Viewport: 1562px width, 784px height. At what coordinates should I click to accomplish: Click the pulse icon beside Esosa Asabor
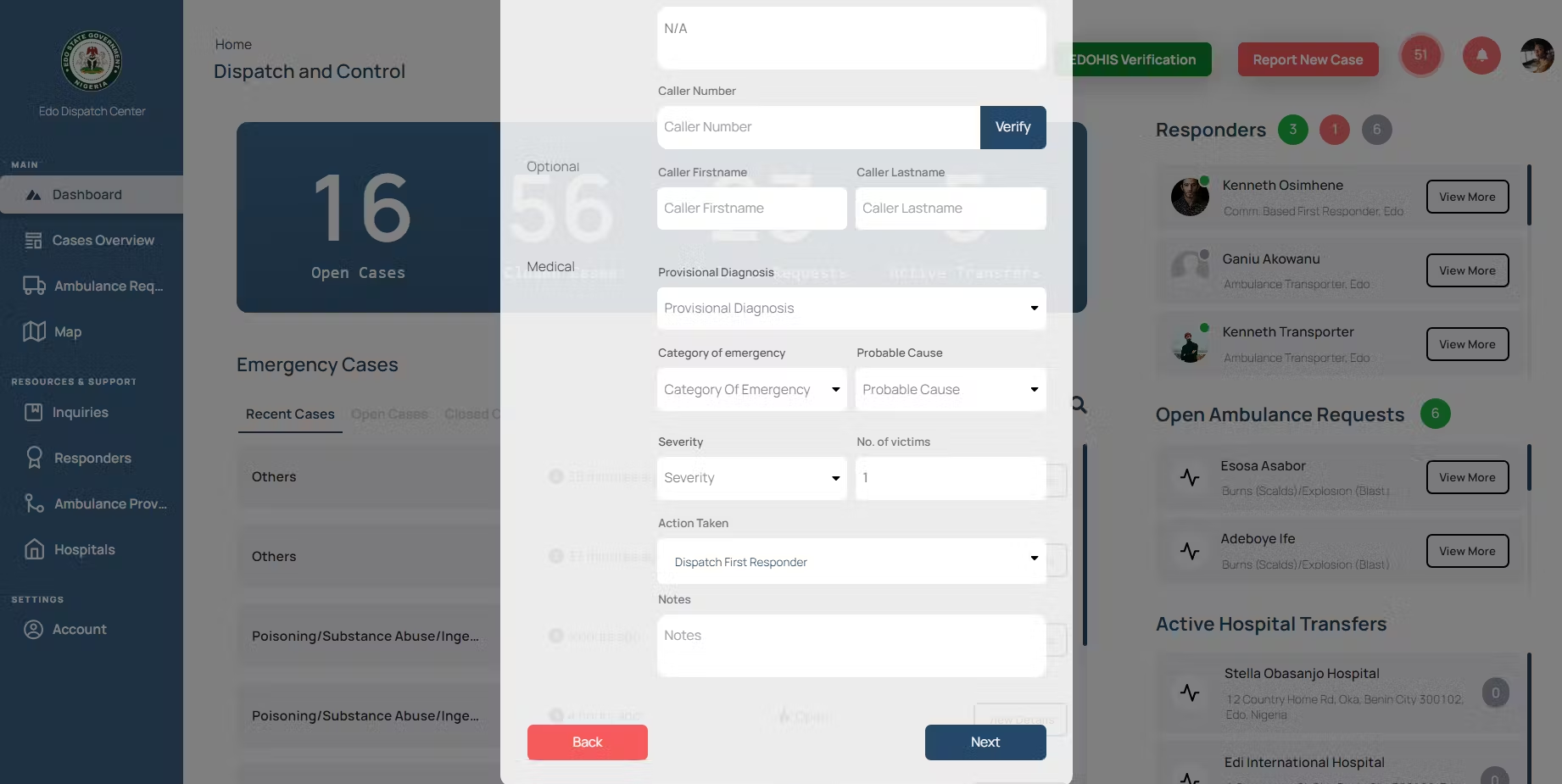(x=1190, y=478)
